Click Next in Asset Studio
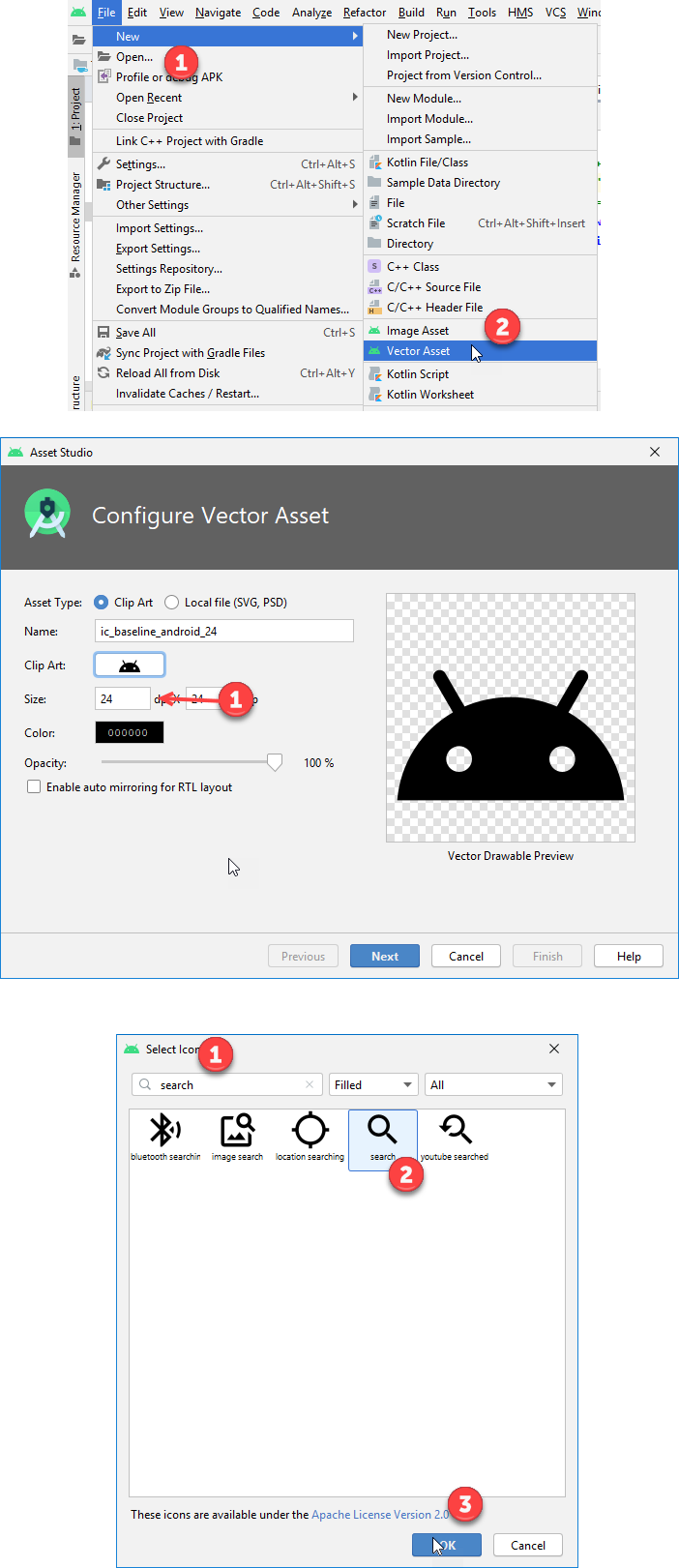This screenshot has width=679, height=1568. (385, 956)
